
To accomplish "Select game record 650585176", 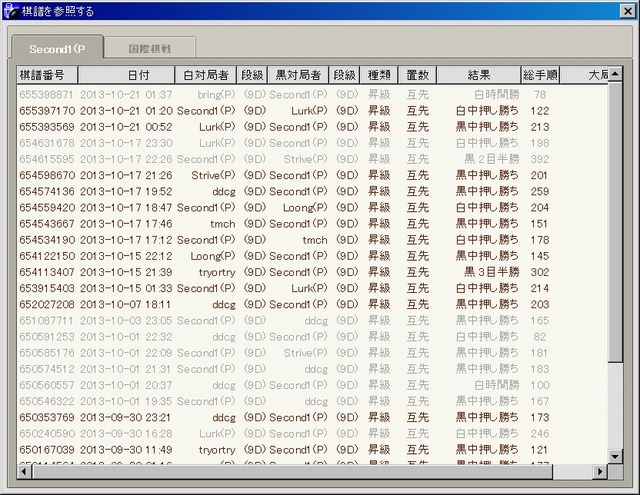I will pos(312,353).
